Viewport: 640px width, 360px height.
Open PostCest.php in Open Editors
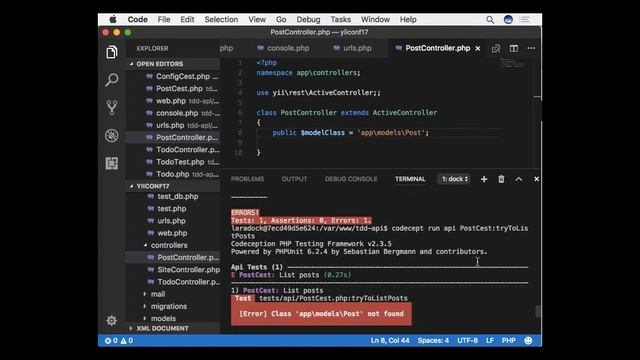[x=173, y=89]
